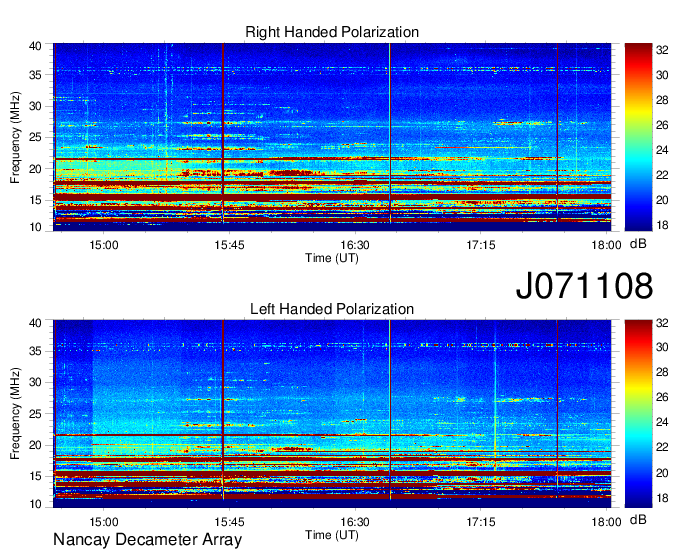The width and height of the screenshot is (680, 552).
Task: Click the dB unit label beside top scale
Action: [638, 244]
